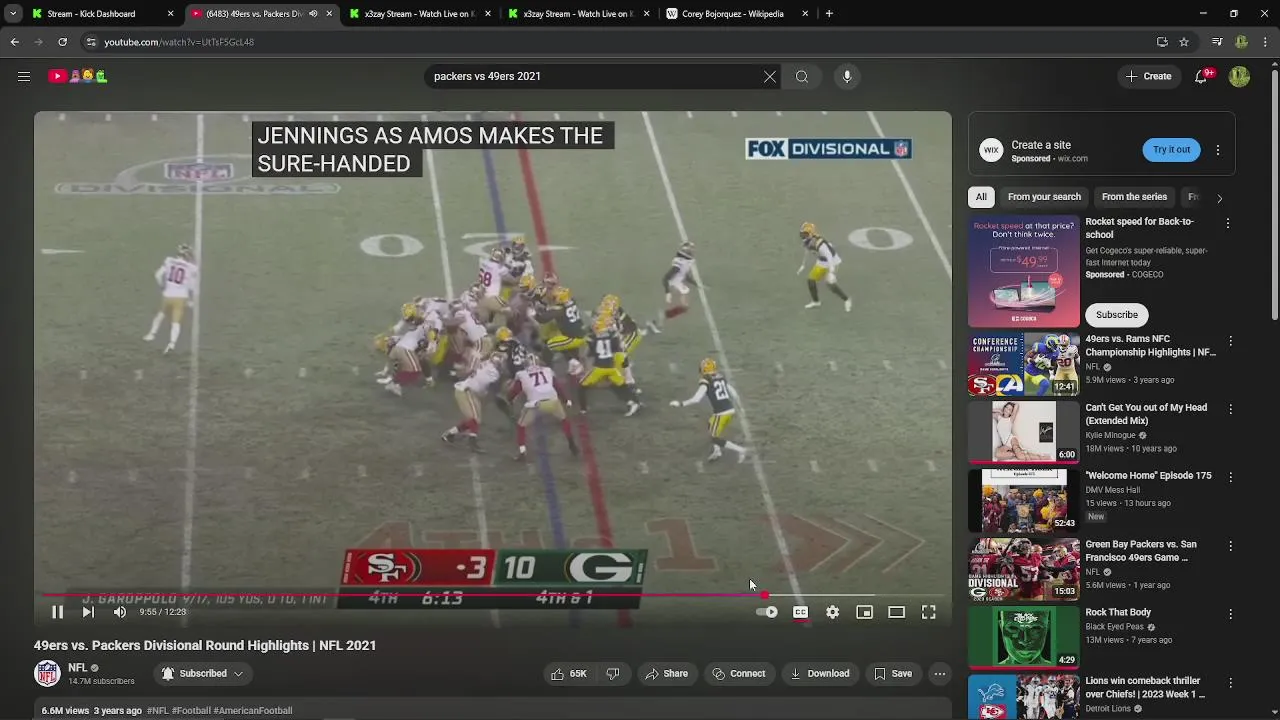Open menu for 49ers vs. Rams video
Screen dimensions: 1280x720
(1230, 342)
